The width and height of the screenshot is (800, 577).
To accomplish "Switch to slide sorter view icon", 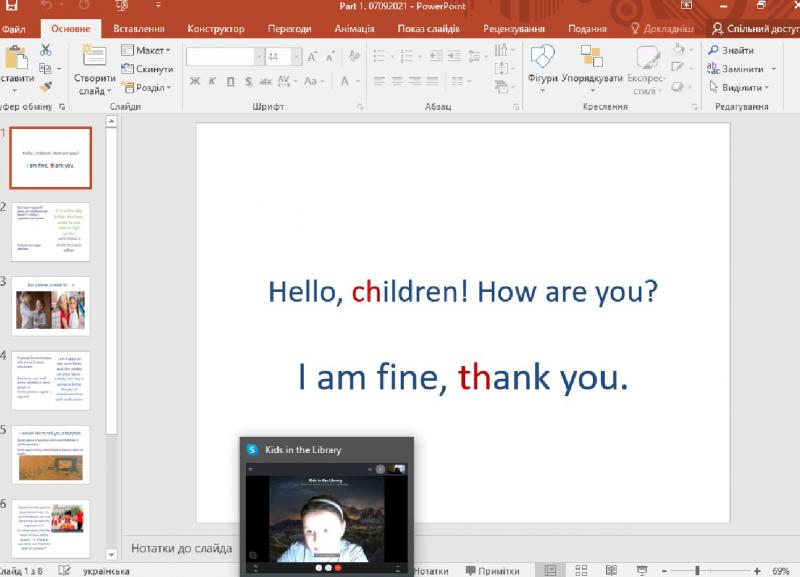I will (x=581, y=570).
